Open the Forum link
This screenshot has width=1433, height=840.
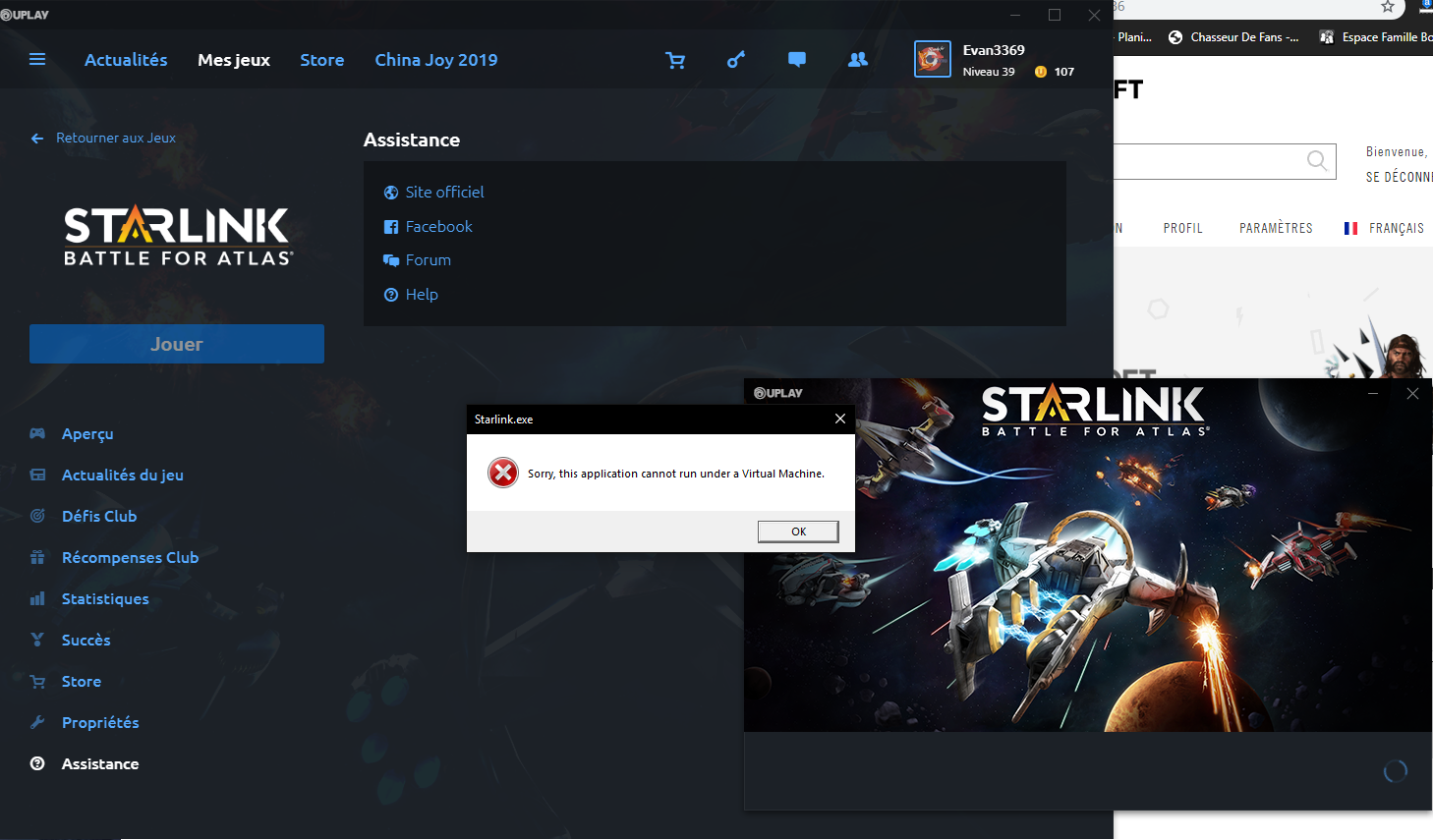(429, 260)
